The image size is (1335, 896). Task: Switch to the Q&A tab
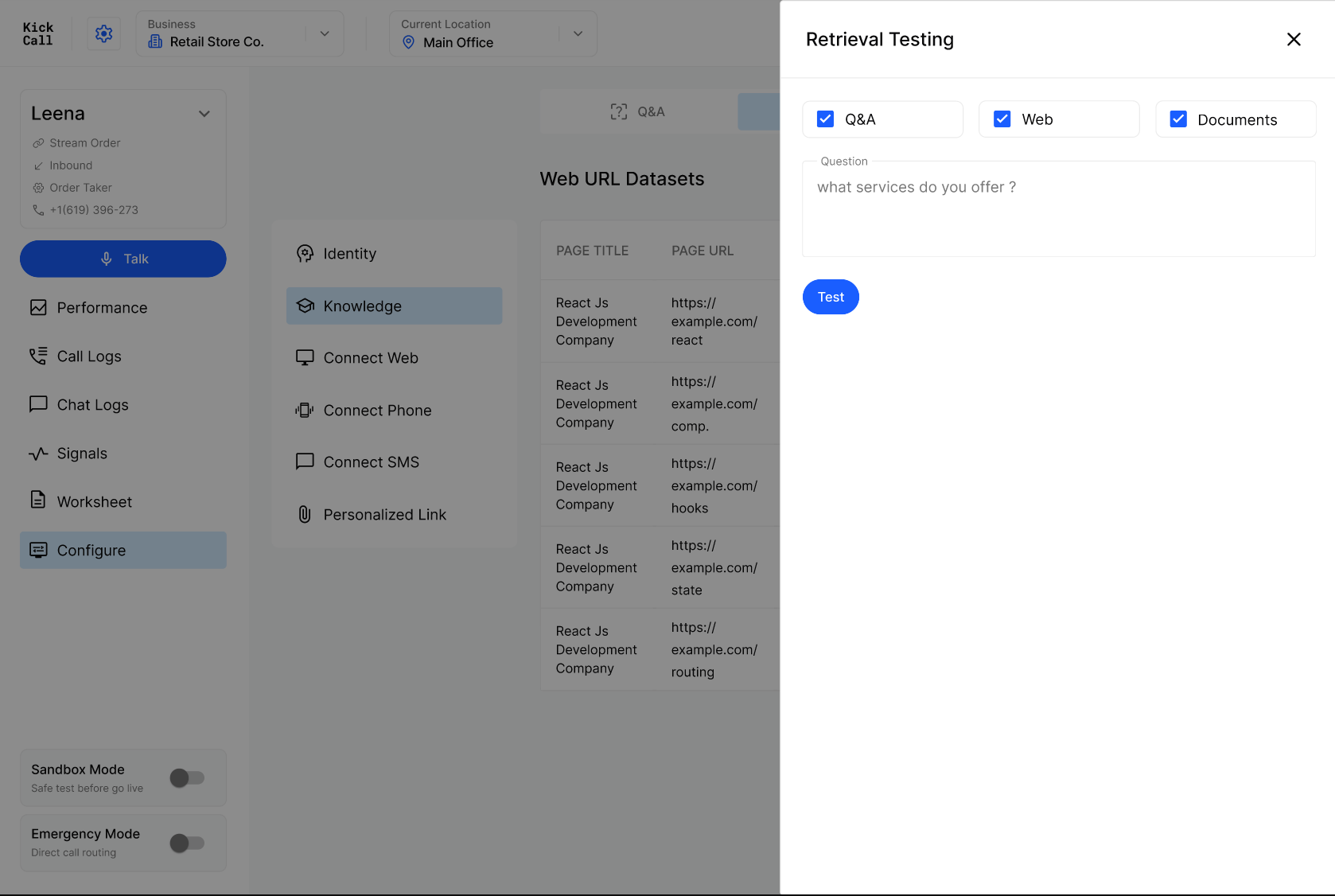pyautogui.click(x=638, y=111)
